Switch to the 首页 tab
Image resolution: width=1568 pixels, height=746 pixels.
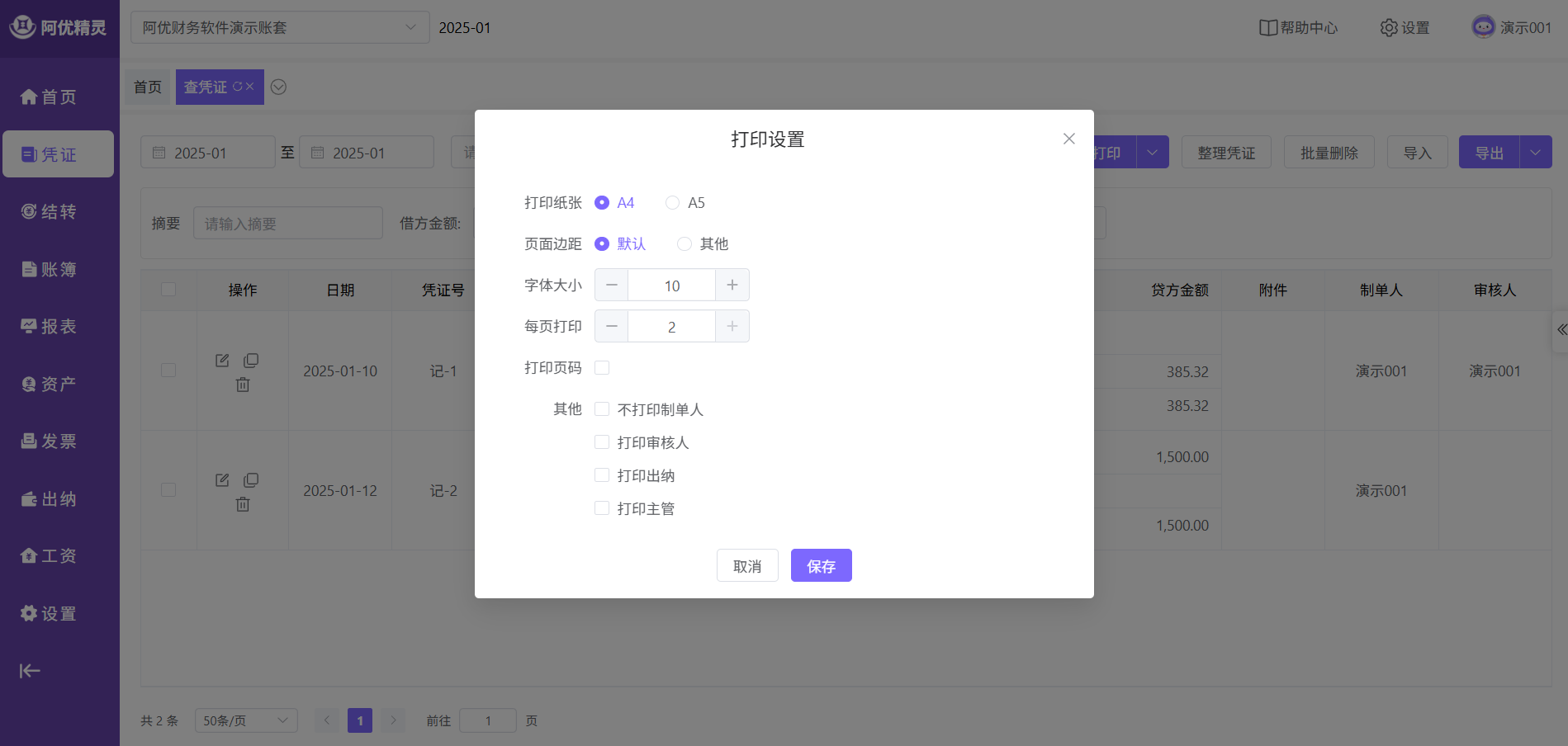tap(148, 87)
